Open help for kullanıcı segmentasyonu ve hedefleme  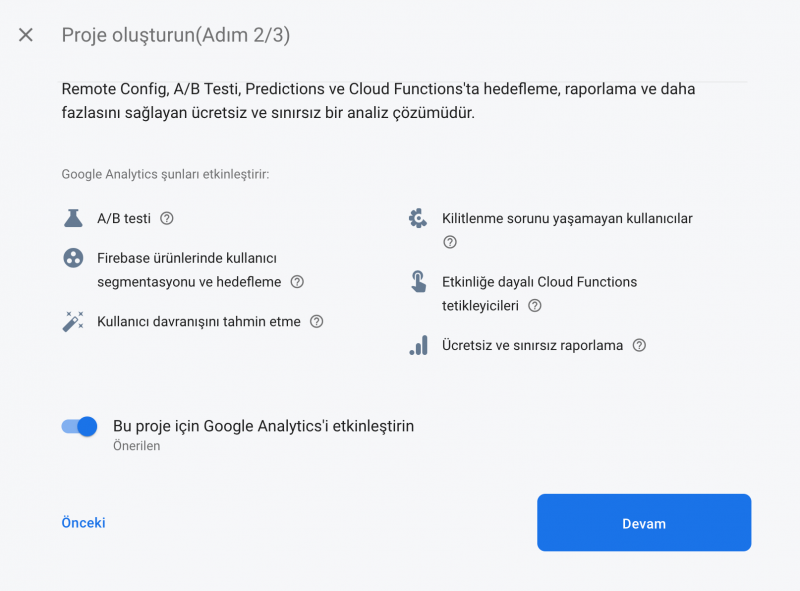296,282
